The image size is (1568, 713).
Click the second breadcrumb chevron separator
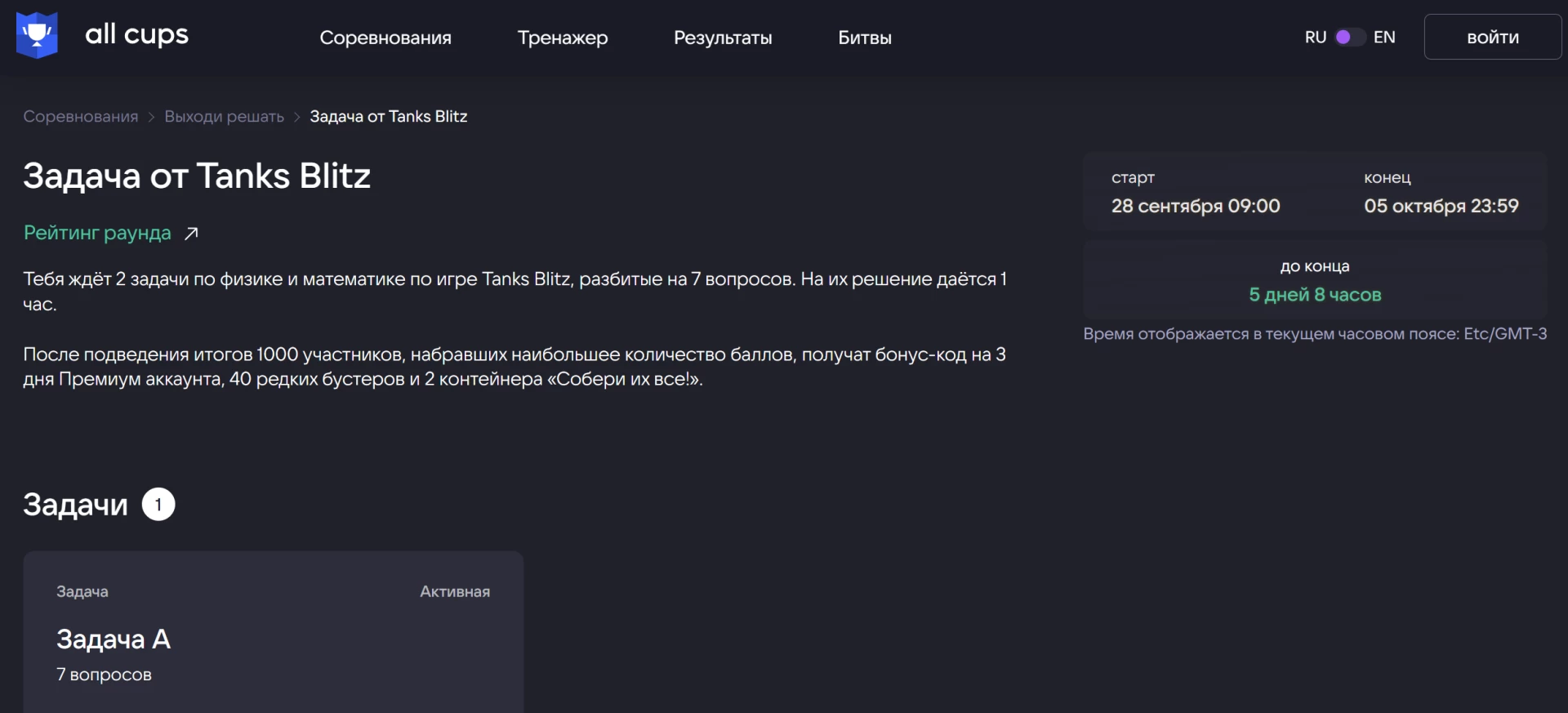point(297,118)
